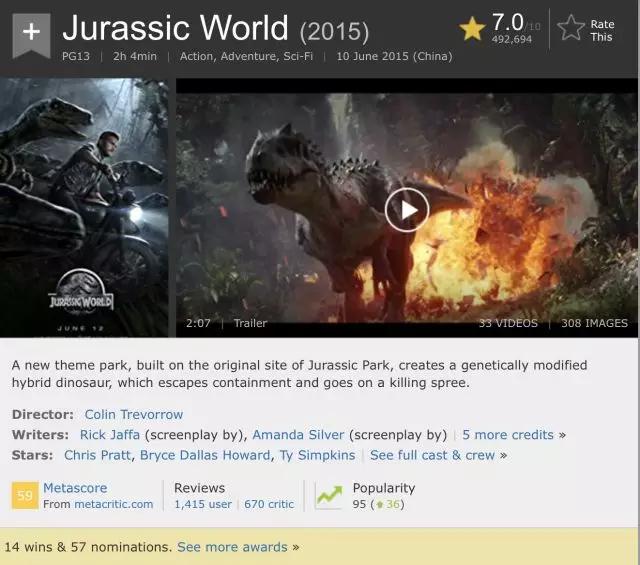Open the yellow Metascore 59 badge
The image size is (640, 565).
pyautogui.click(x=25, y=495)
